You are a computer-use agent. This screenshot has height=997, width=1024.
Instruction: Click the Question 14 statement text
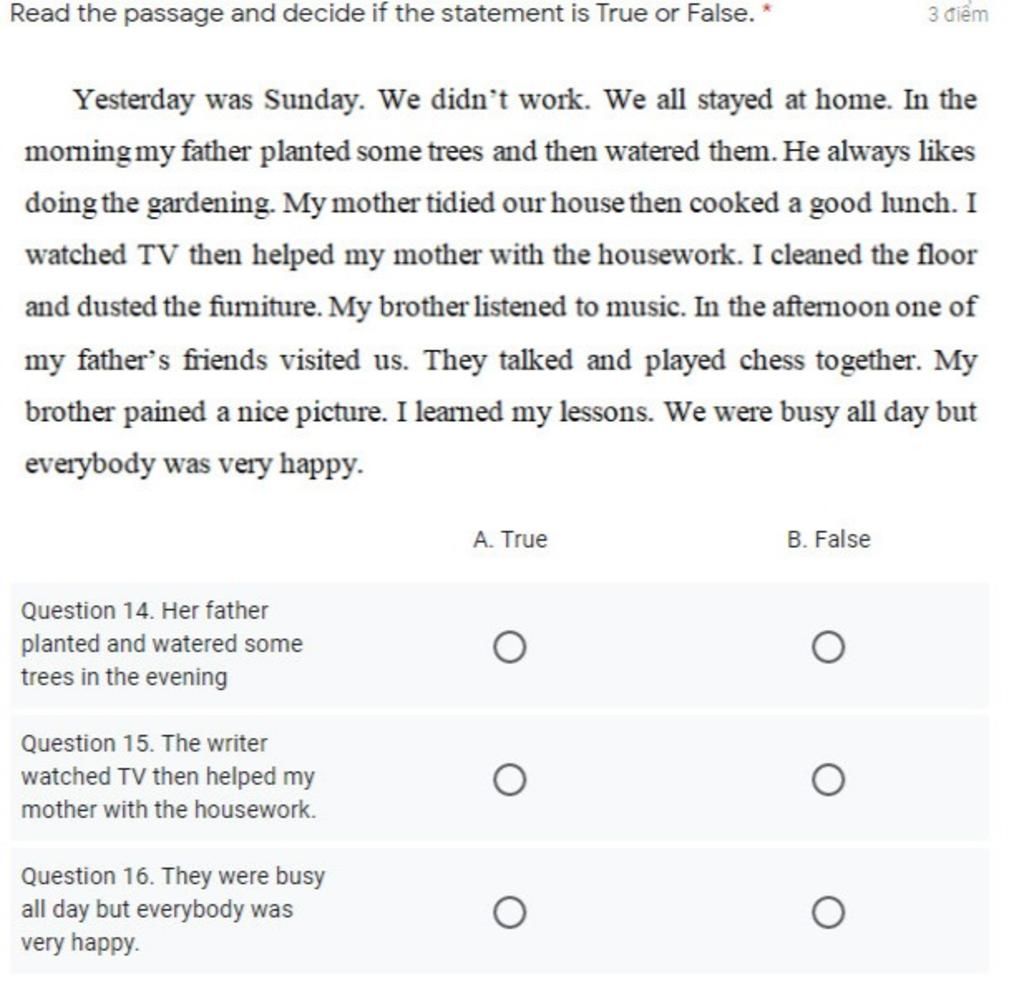pyautogui.click(x=162, y=644)
